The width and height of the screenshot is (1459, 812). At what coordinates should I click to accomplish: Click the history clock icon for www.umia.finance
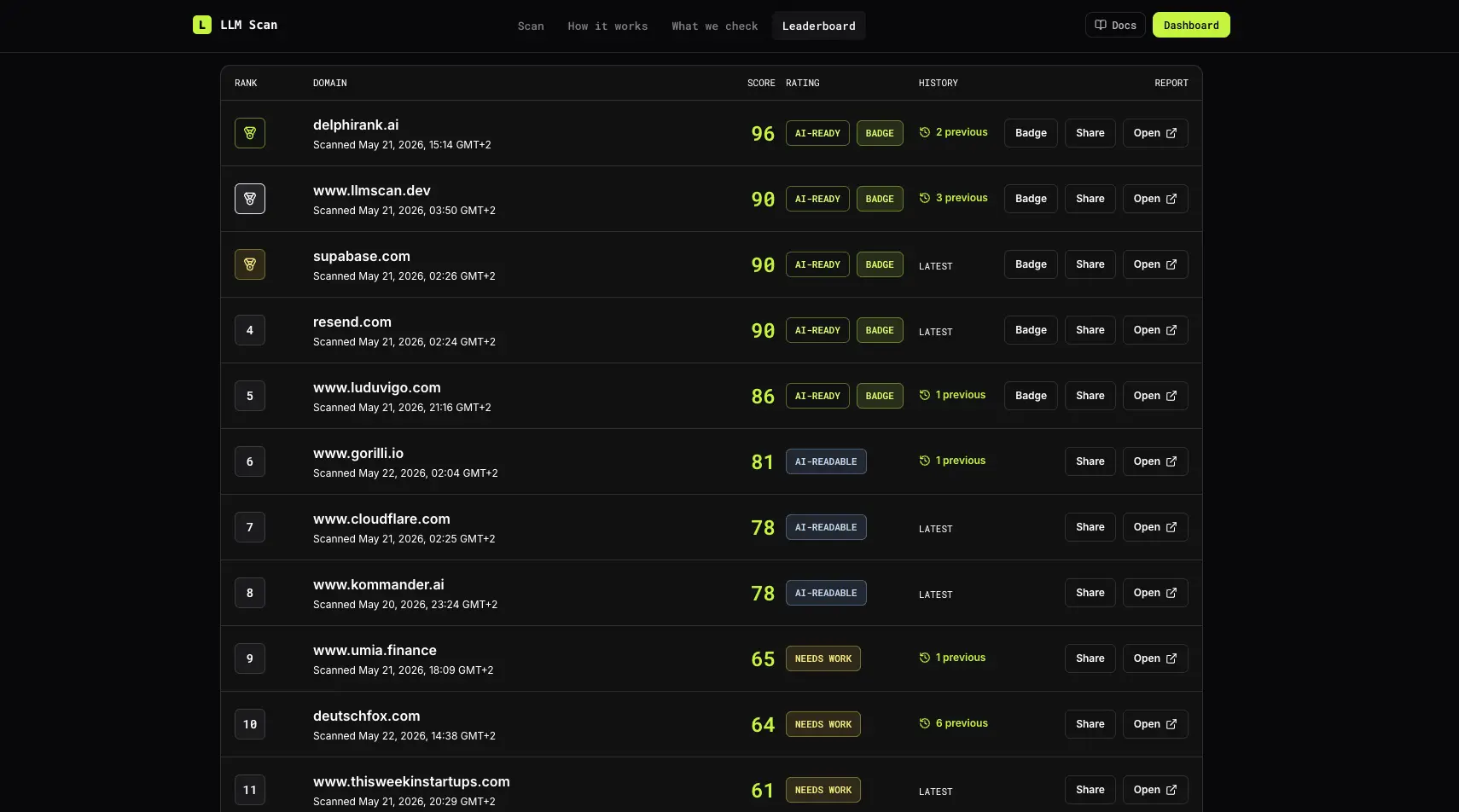pyautogui.click(x=924, y=658)
